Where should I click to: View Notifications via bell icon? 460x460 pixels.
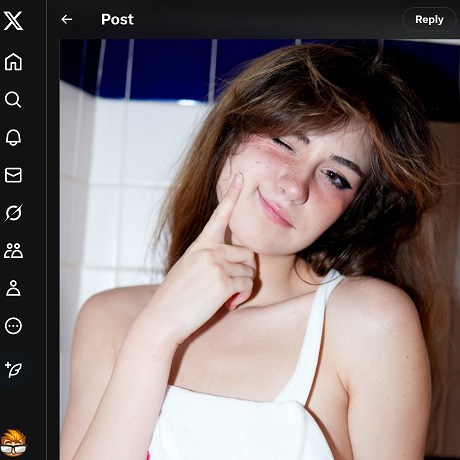(x=13, y=137)
